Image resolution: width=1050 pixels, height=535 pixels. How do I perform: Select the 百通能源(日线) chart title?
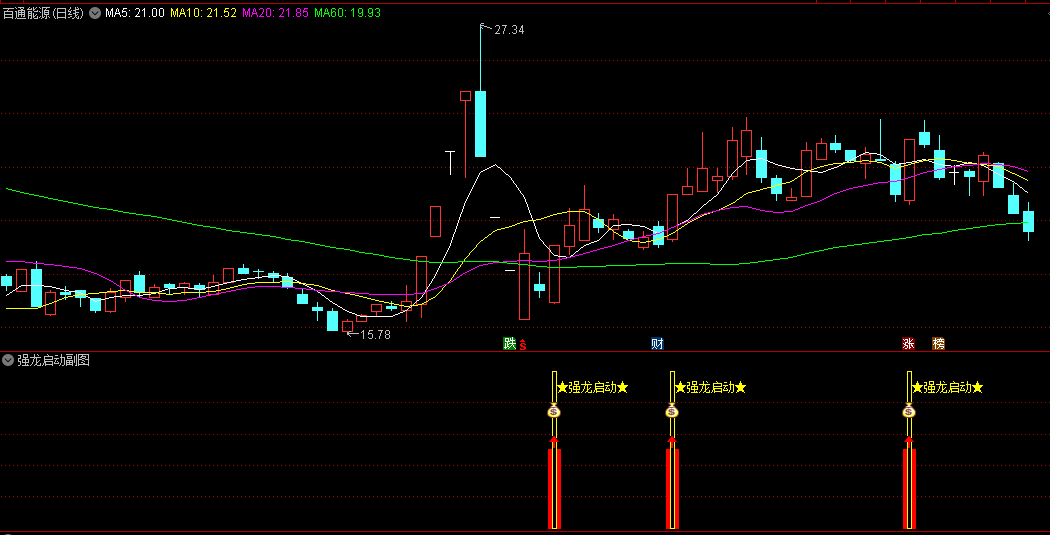(43, 13)
